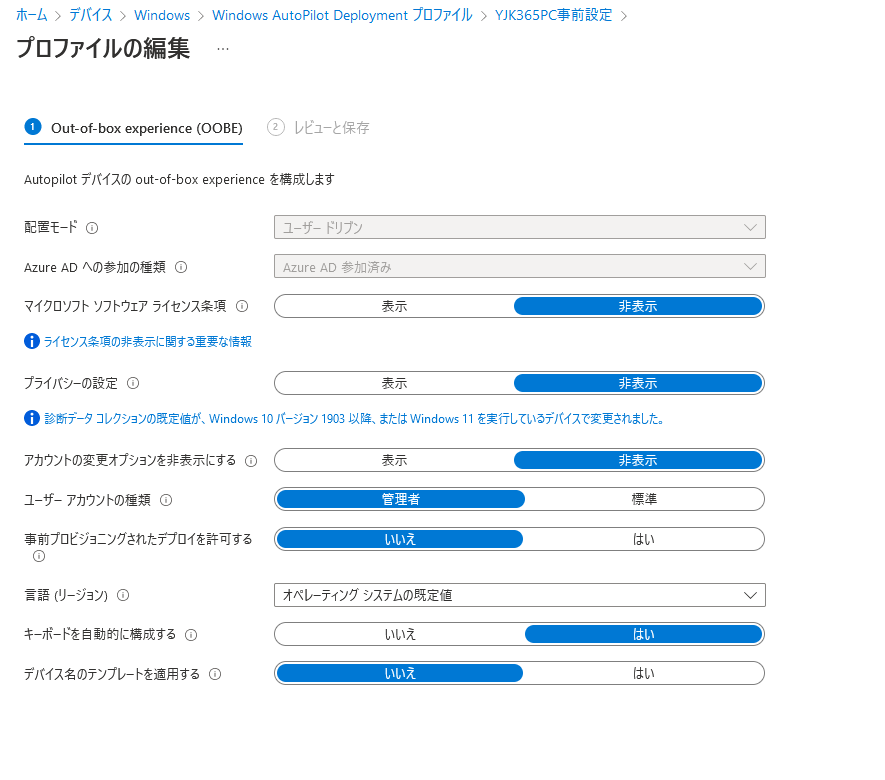Open 診断データ コレクションの既定値 notice link
885x780 pixels.
[354, 418]
